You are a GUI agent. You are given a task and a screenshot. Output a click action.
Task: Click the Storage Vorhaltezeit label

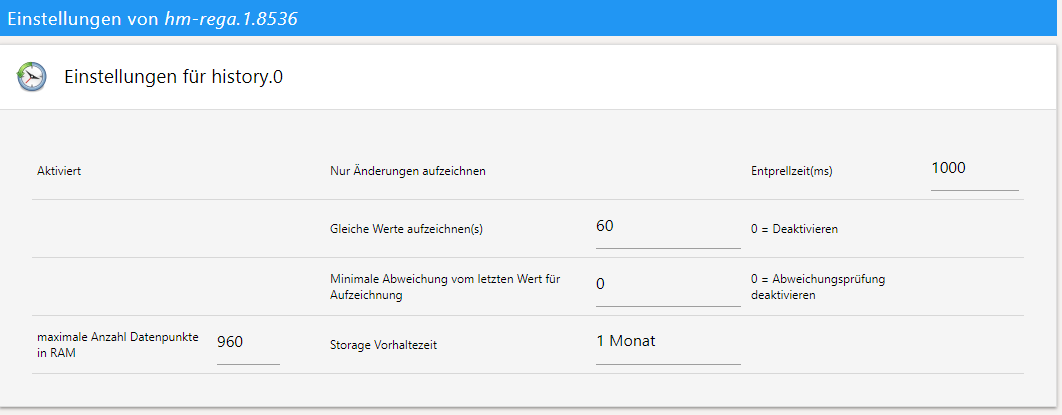click(384, 345)
